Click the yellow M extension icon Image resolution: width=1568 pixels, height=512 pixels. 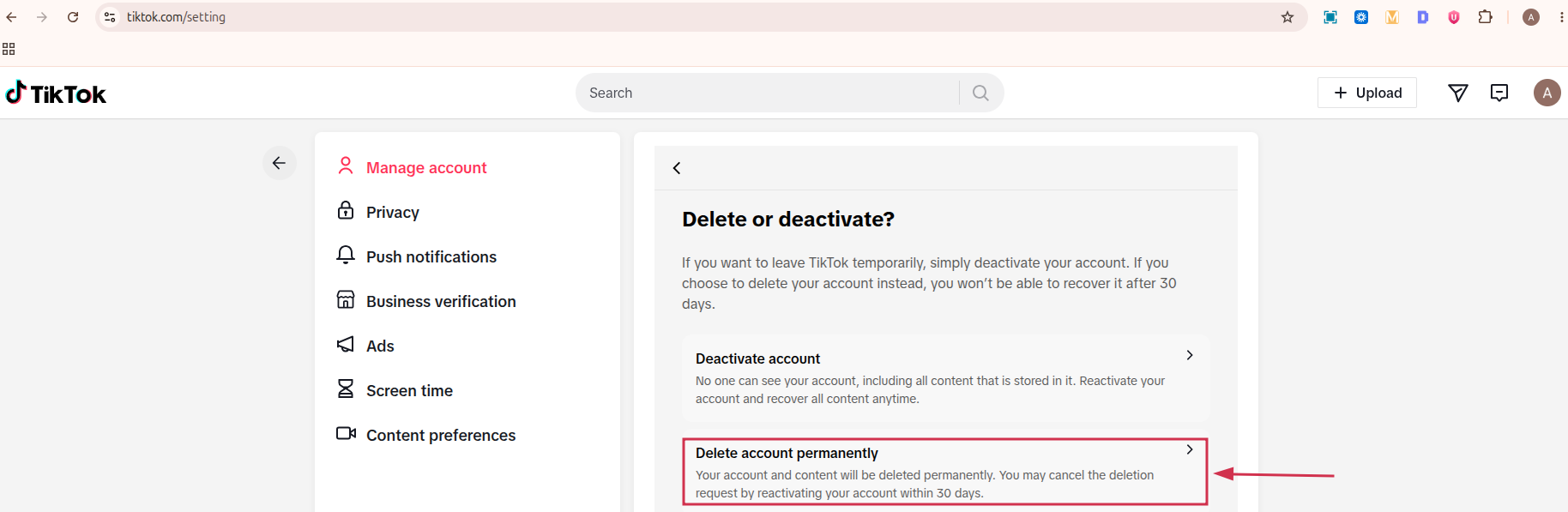1392,17
